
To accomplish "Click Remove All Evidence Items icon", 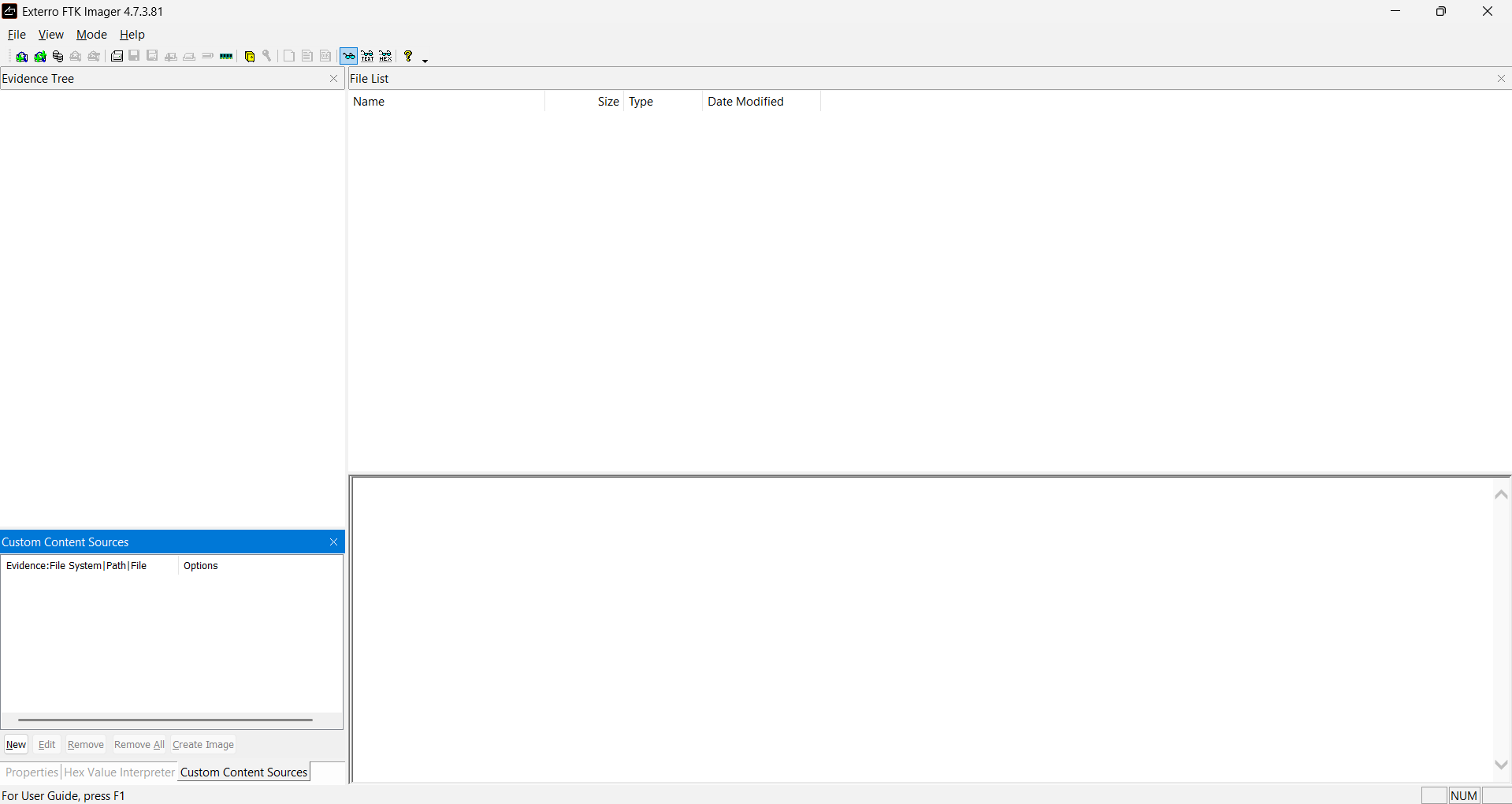I will click(x=94, y=56).
